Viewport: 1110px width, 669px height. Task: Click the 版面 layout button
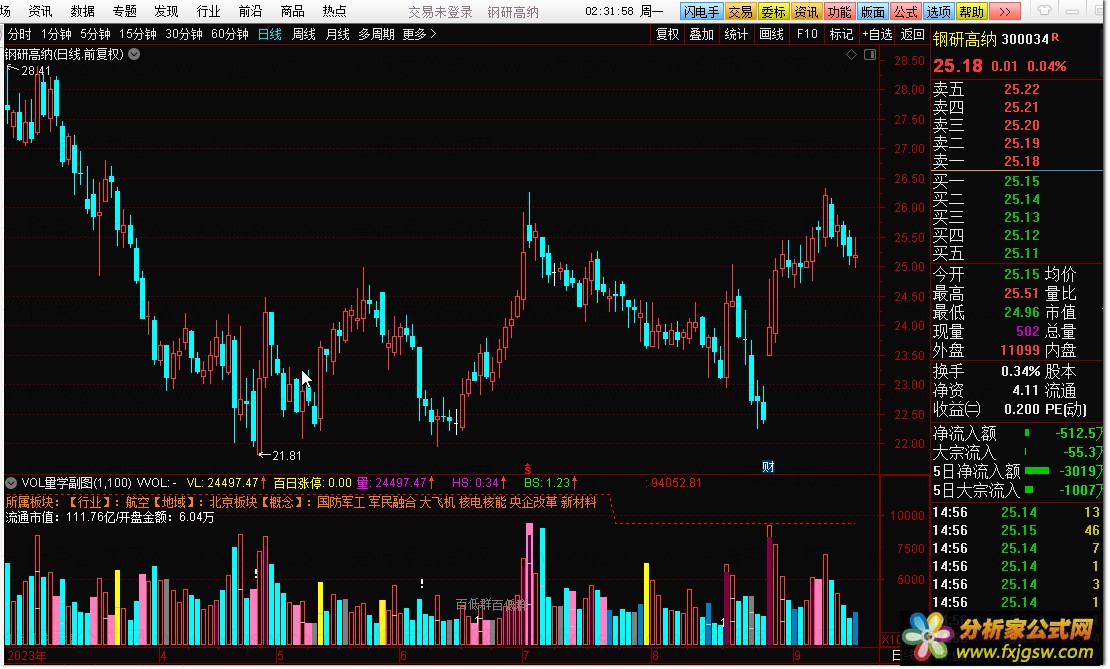[873, 12]
